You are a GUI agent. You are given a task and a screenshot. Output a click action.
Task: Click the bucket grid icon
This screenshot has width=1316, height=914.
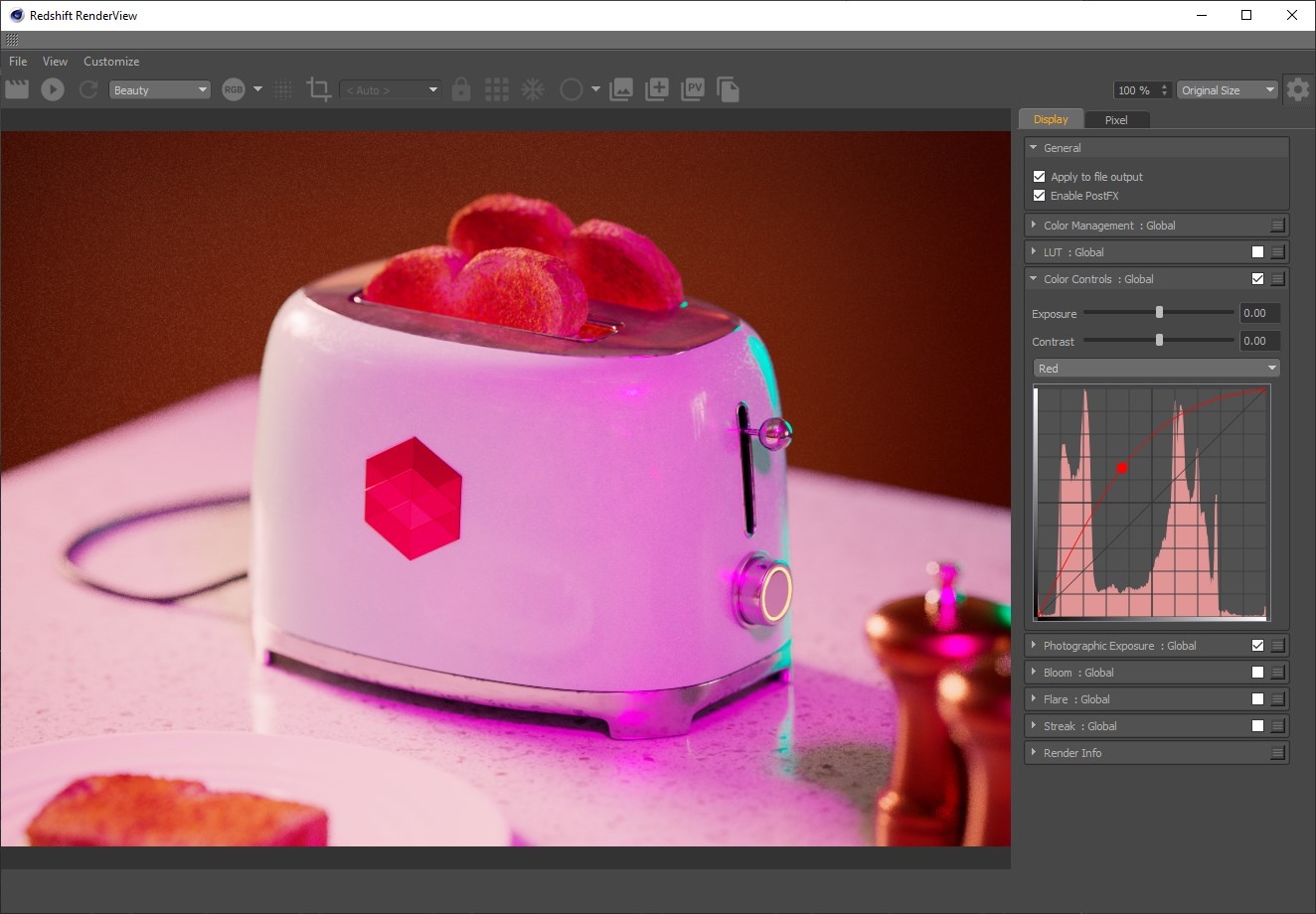[497, 89]
